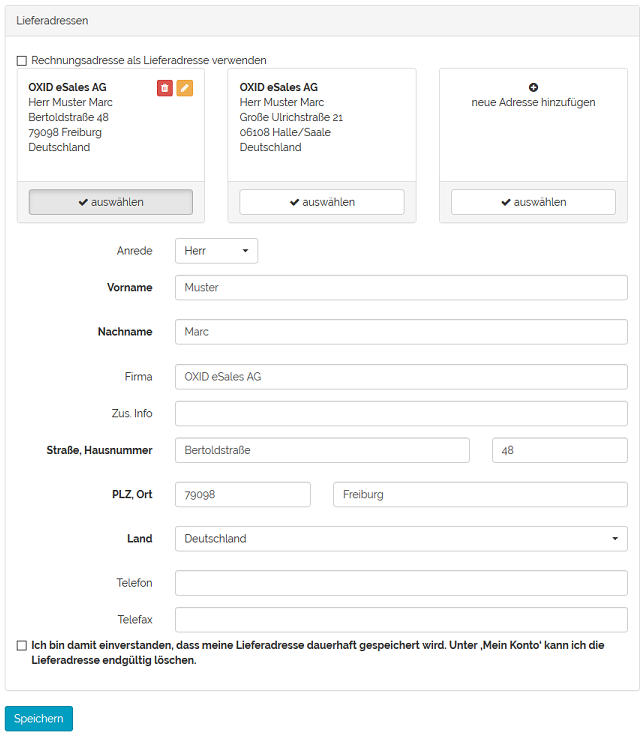
Task: Click the 'neue Adresse hinzufügen' link
Action: click(533, 102)
